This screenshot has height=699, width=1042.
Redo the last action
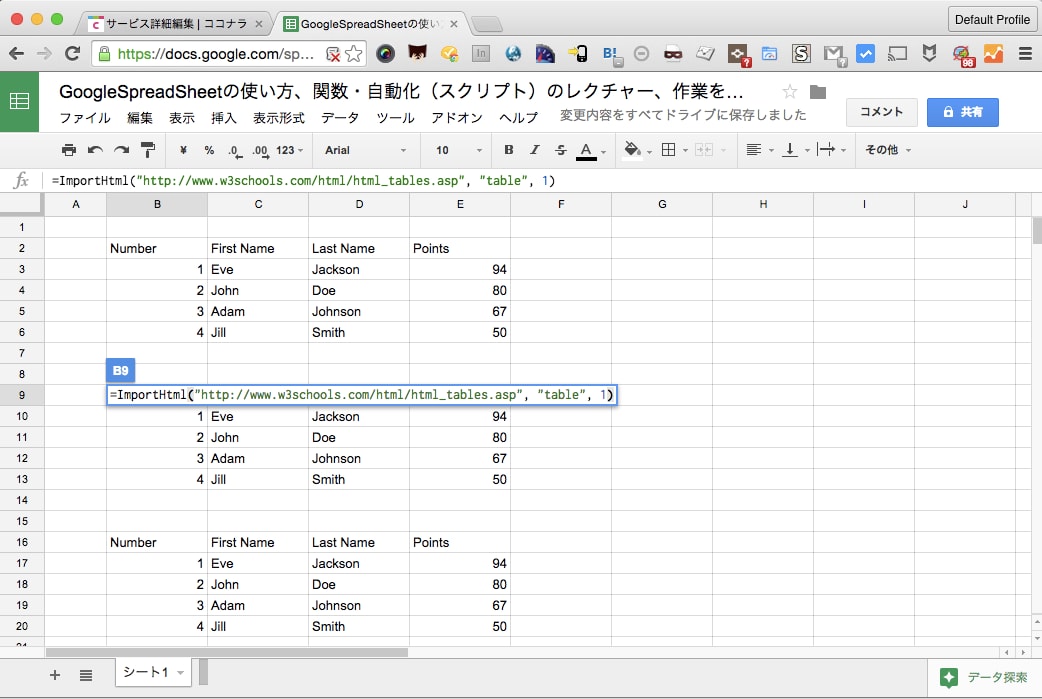point(122,150)
